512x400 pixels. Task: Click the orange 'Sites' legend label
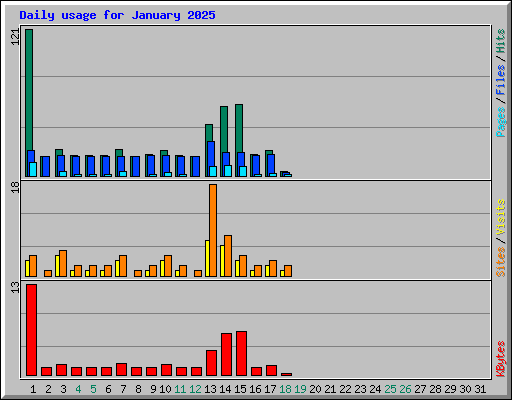[500, 262]
